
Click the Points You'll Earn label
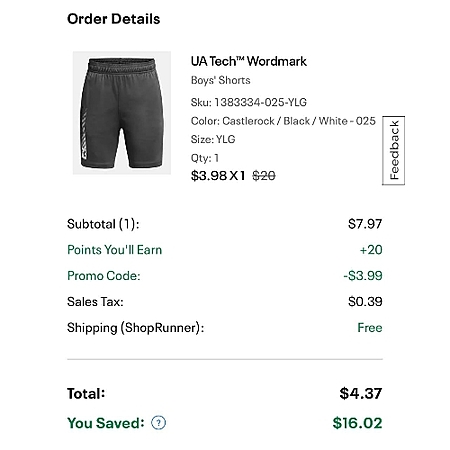click(115, 250)
